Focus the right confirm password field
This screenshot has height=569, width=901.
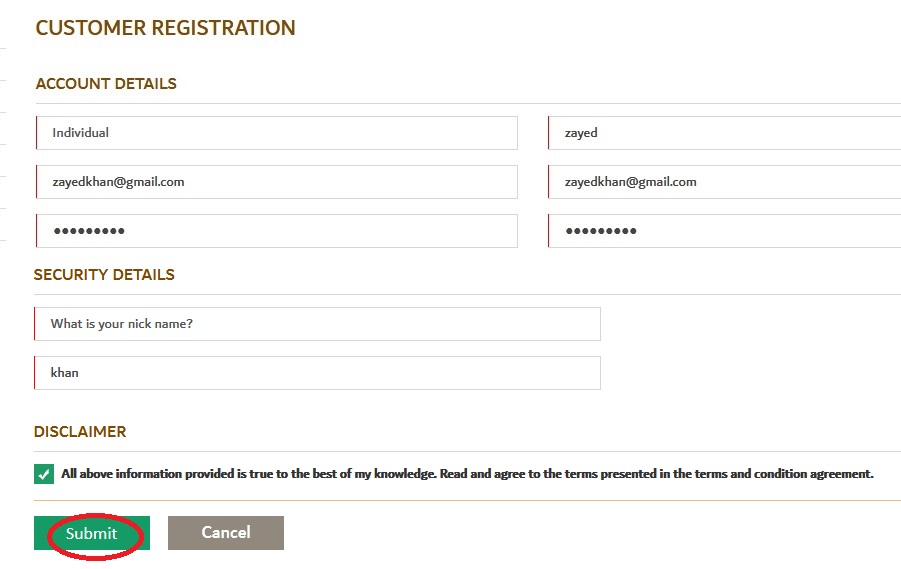(x=724, y=231)
